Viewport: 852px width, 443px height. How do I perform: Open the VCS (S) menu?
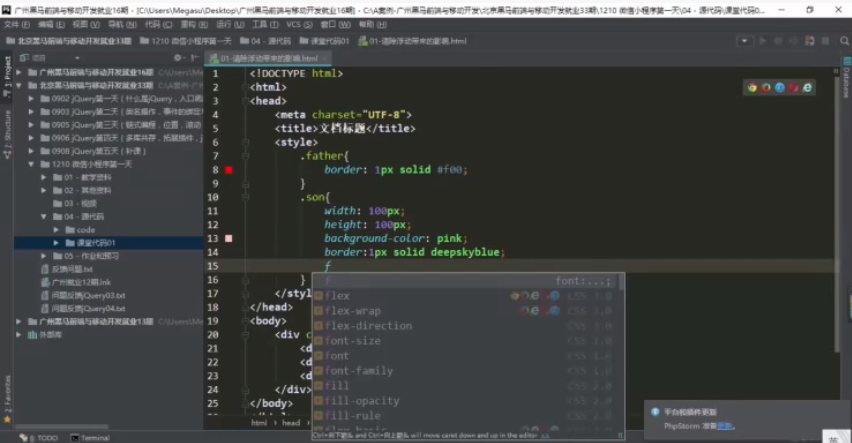299,24
